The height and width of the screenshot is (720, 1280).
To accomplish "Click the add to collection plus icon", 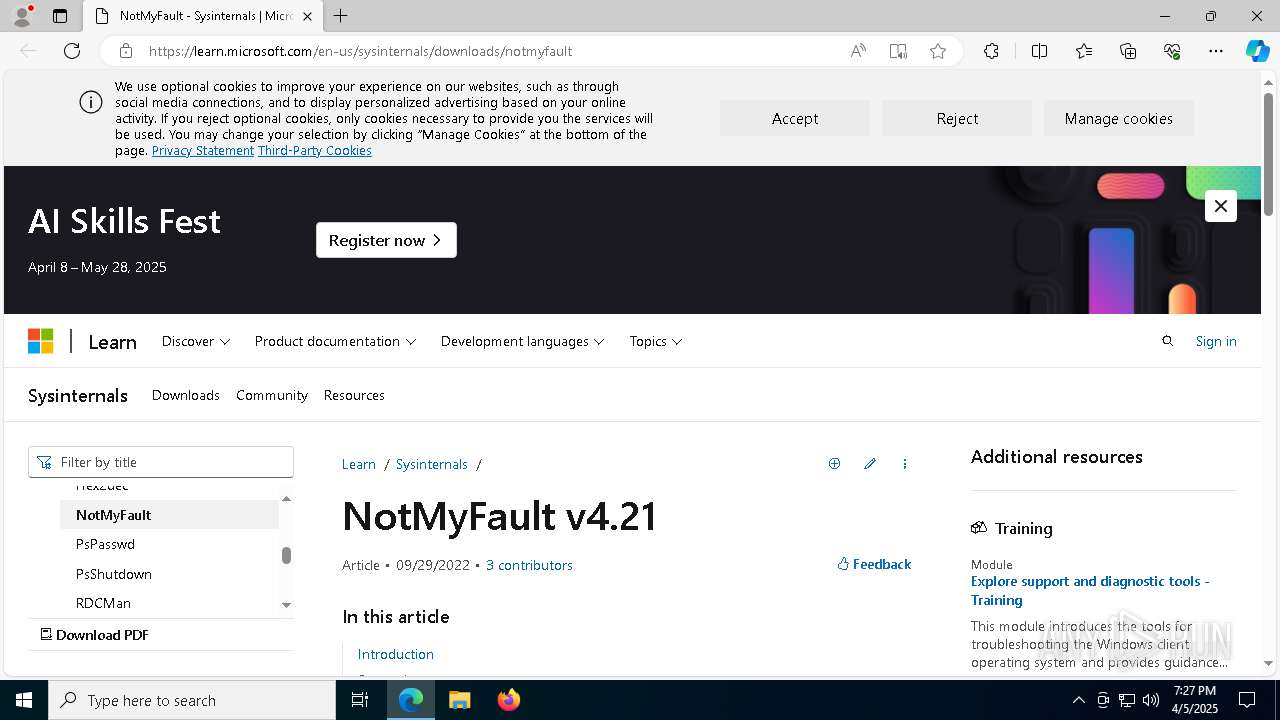I will click(834, 464).
